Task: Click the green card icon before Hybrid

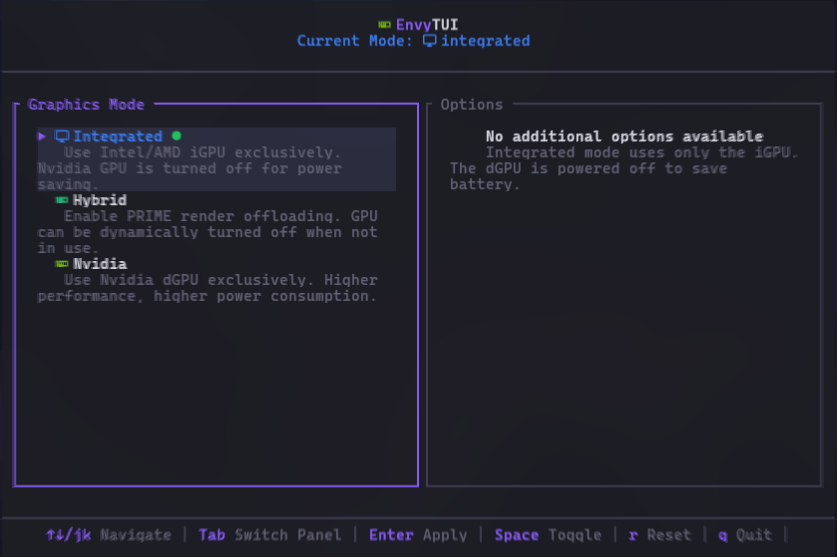Action: coord(62,201)
